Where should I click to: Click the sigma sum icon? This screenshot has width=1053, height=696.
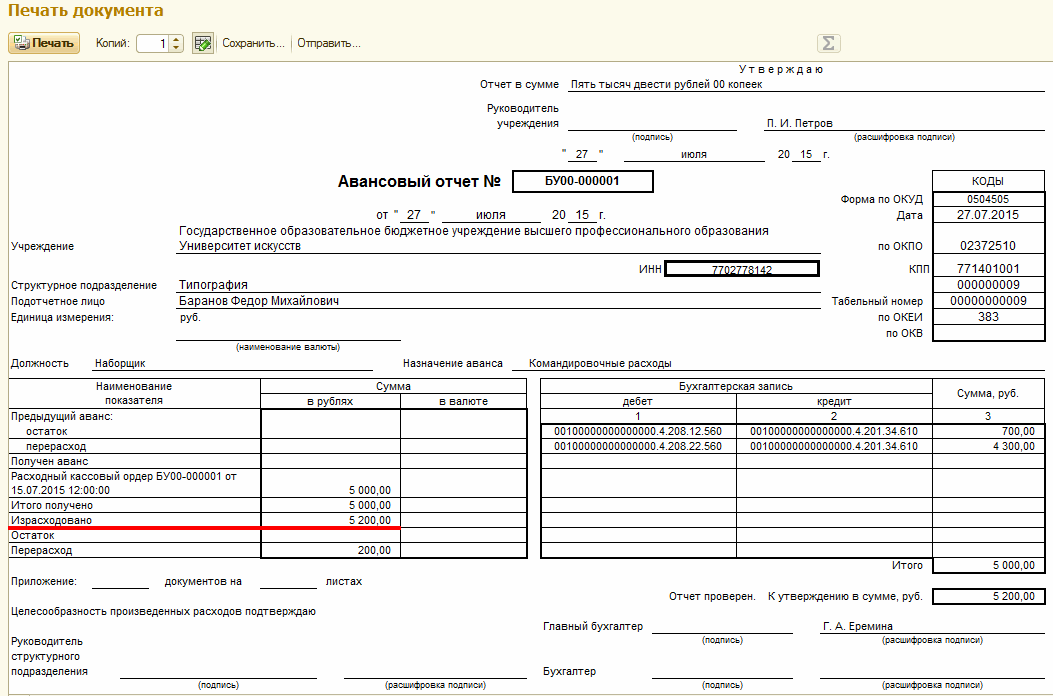pyautogui.click(x=829, y=44)
